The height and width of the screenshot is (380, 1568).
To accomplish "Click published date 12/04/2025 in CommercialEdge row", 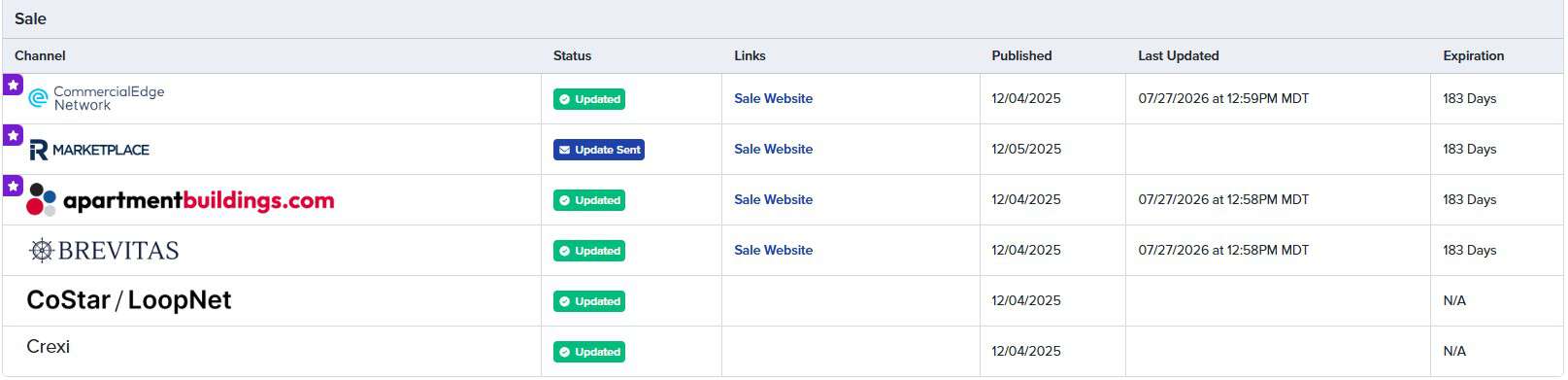I will [1026, 98].
